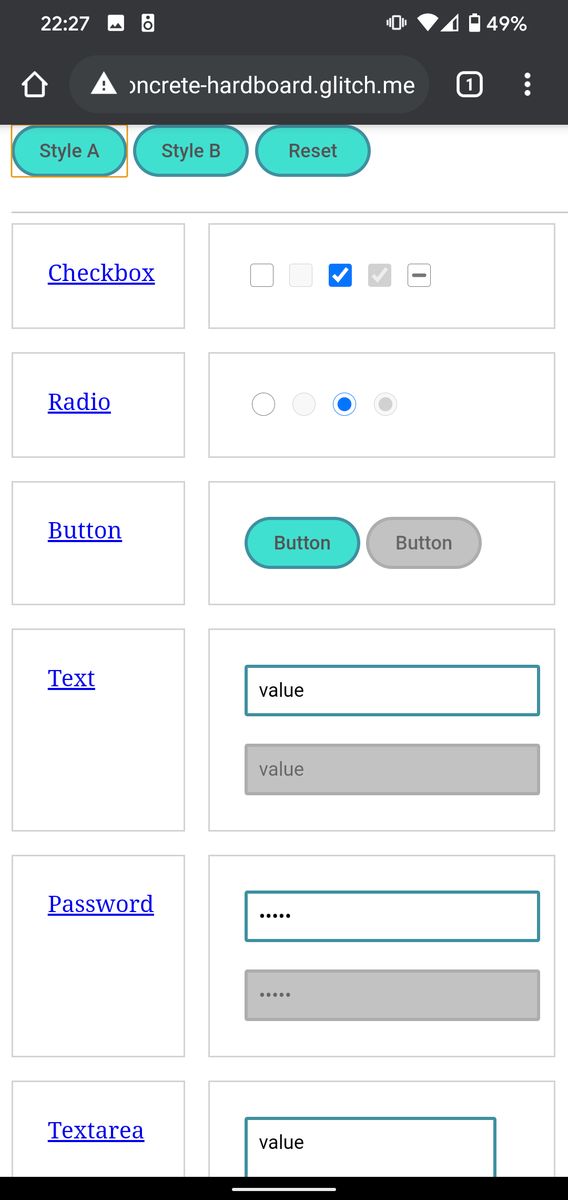Open Chrome's three-dot overflow menu

pyautogui.click(x=527, y=85)
